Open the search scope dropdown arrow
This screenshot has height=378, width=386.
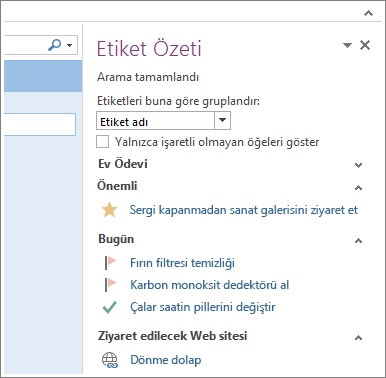click(x=70, y=45)
